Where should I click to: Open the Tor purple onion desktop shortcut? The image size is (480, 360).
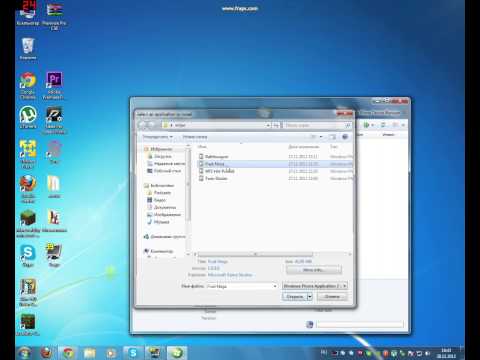tap(54, 152)
